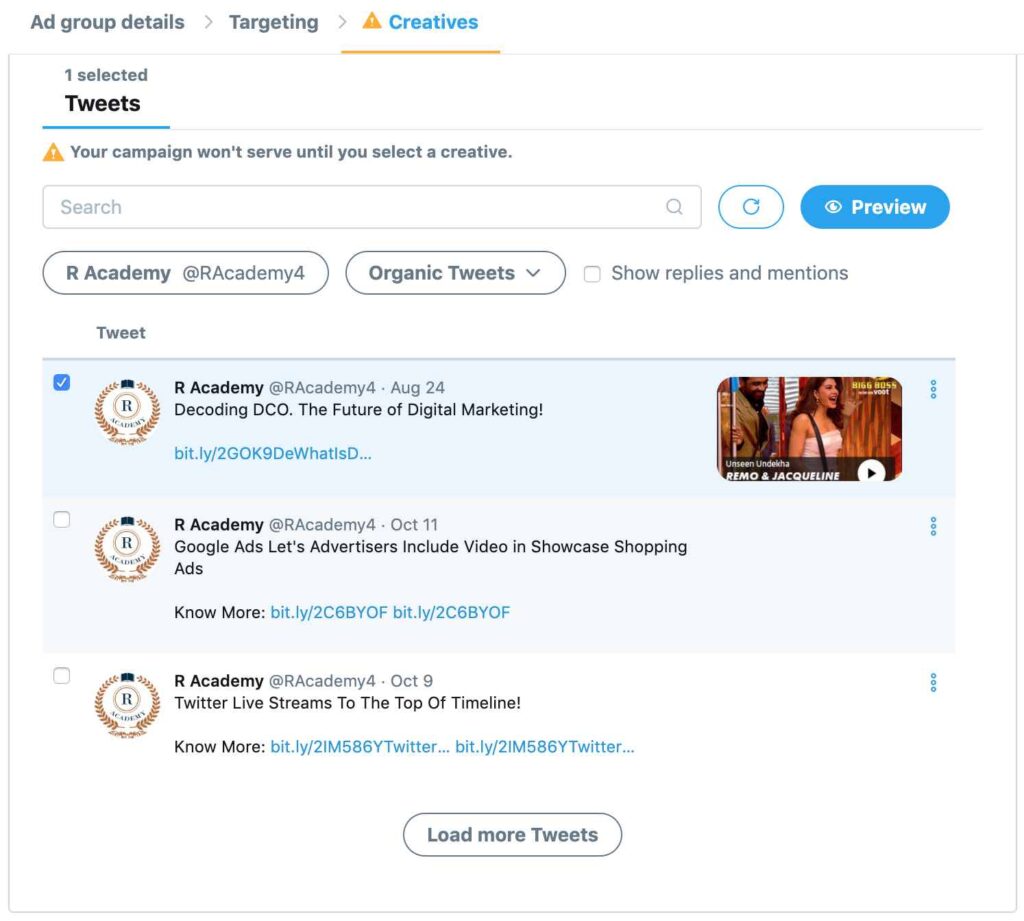Return to Ad group details
This screenshot has width=1024, height=921.
click(106, 21)
